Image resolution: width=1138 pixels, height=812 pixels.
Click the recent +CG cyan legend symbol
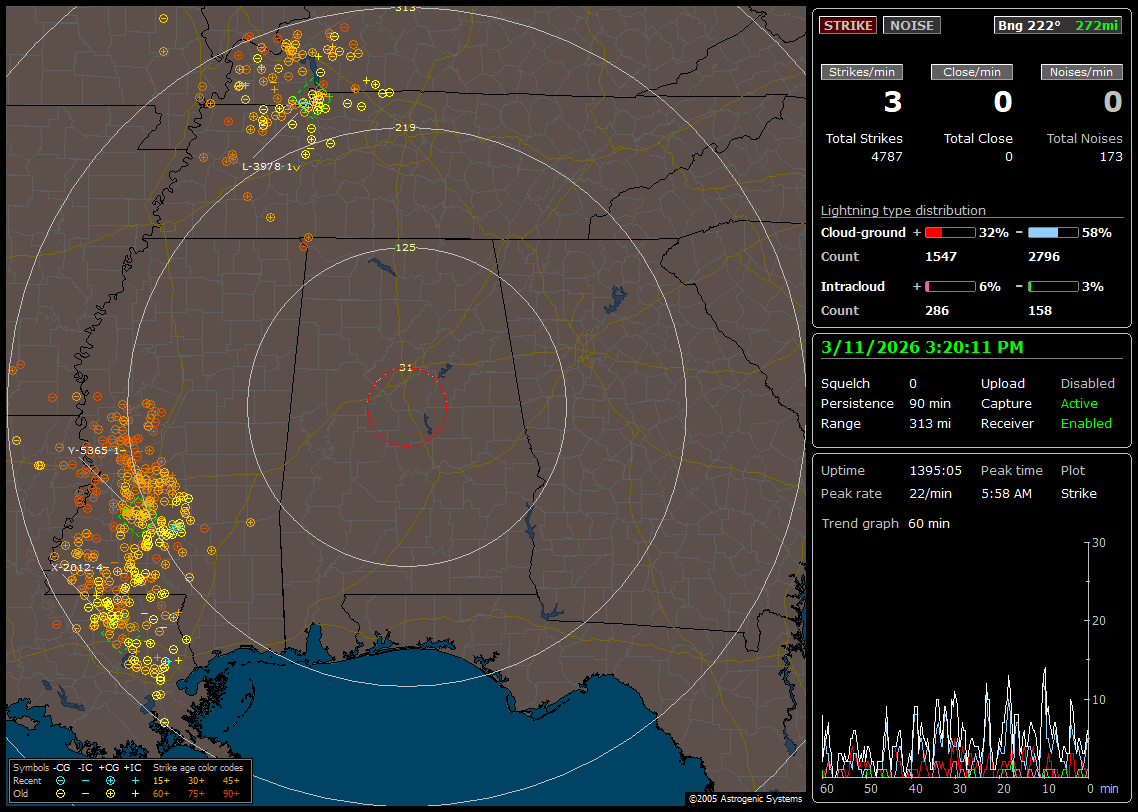pyautogui.click(x=109, y=780)
